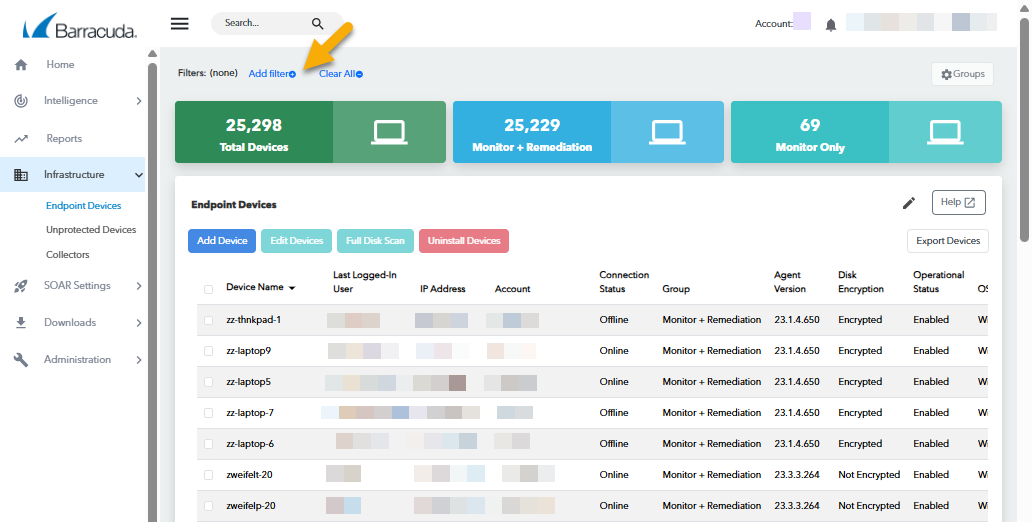
Task: Go to Collectors in sidebar
Action: point(68,255)
